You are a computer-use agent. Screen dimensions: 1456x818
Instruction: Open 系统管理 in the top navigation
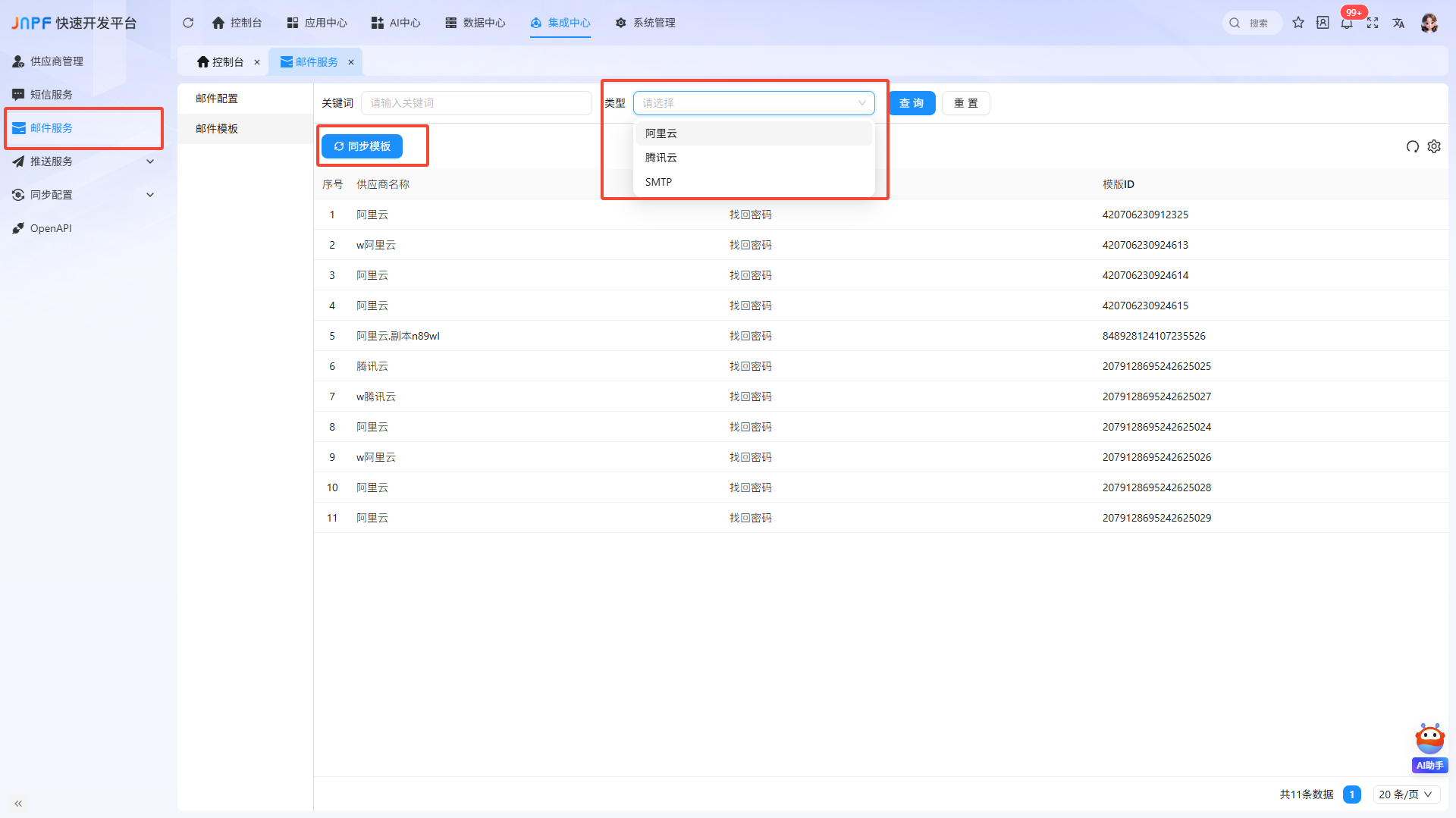pyautogui.click(x=645, y=23)
